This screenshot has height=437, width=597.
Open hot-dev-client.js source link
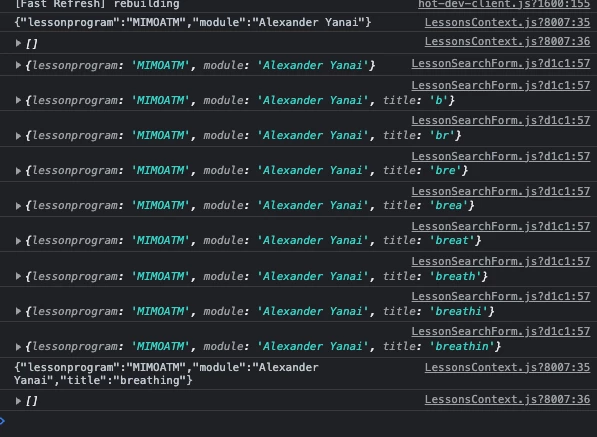point(504,4)
